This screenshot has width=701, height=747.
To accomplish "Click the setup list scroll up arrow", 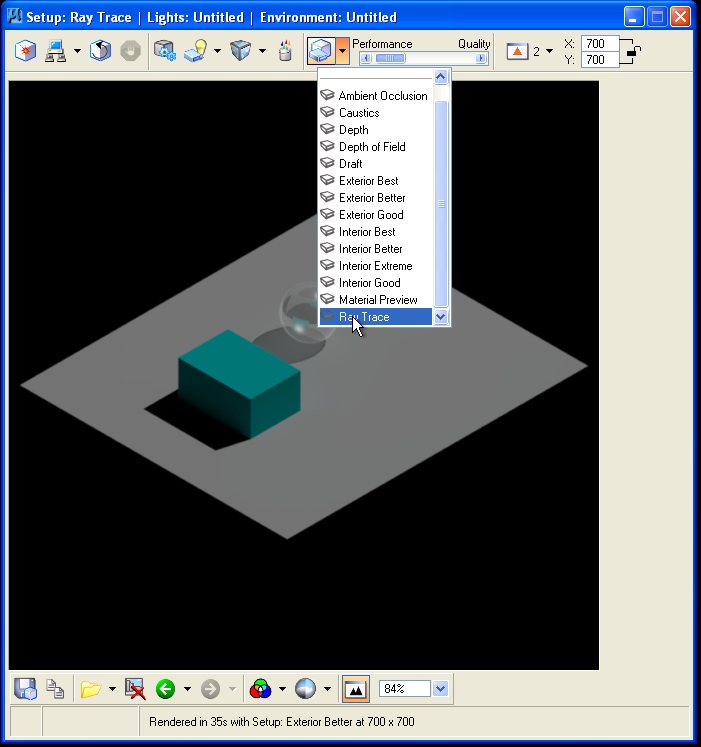I will (441, 77).
